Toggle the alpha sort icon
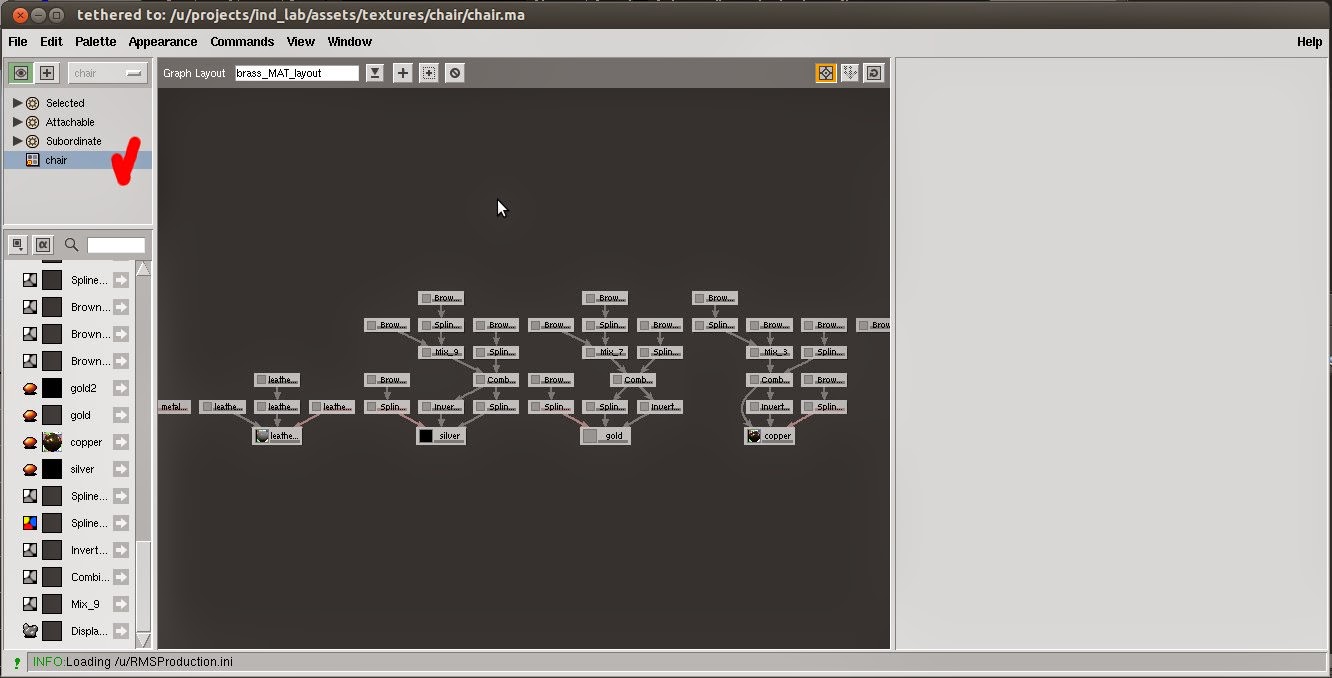The height and width of the screenshot is (678, 1332). (43, 244)
